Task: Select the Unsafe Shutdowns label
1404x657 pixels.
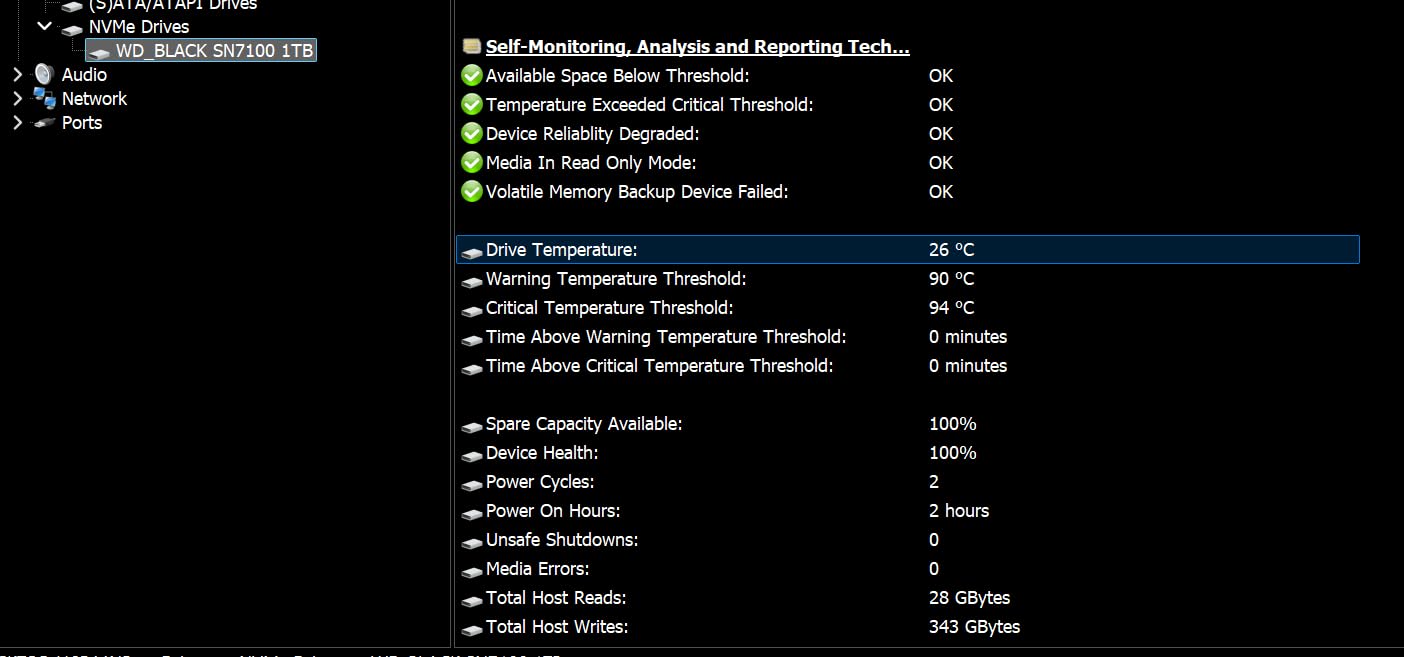Action: click(x=562, y=540)
